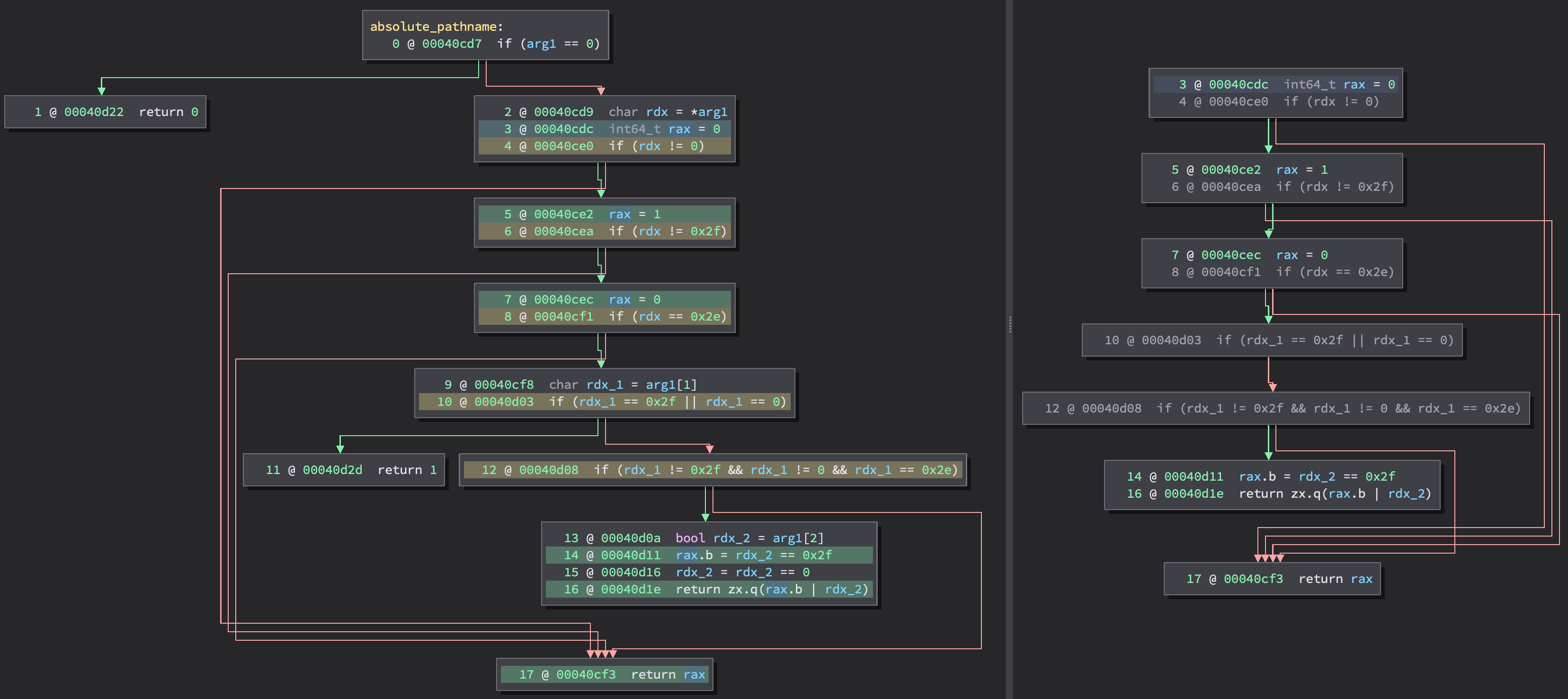Select left pane if (rdx == 0x2e)

(604, 316)
